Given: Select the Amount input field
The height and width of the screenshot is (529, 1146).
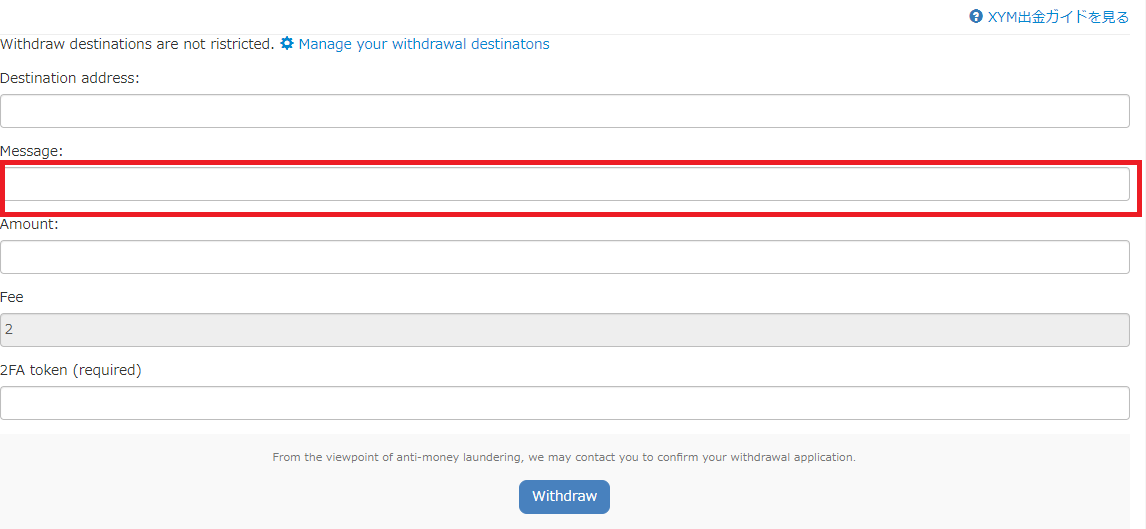Looking at the screenshot, I should click(x=565, y=257).
